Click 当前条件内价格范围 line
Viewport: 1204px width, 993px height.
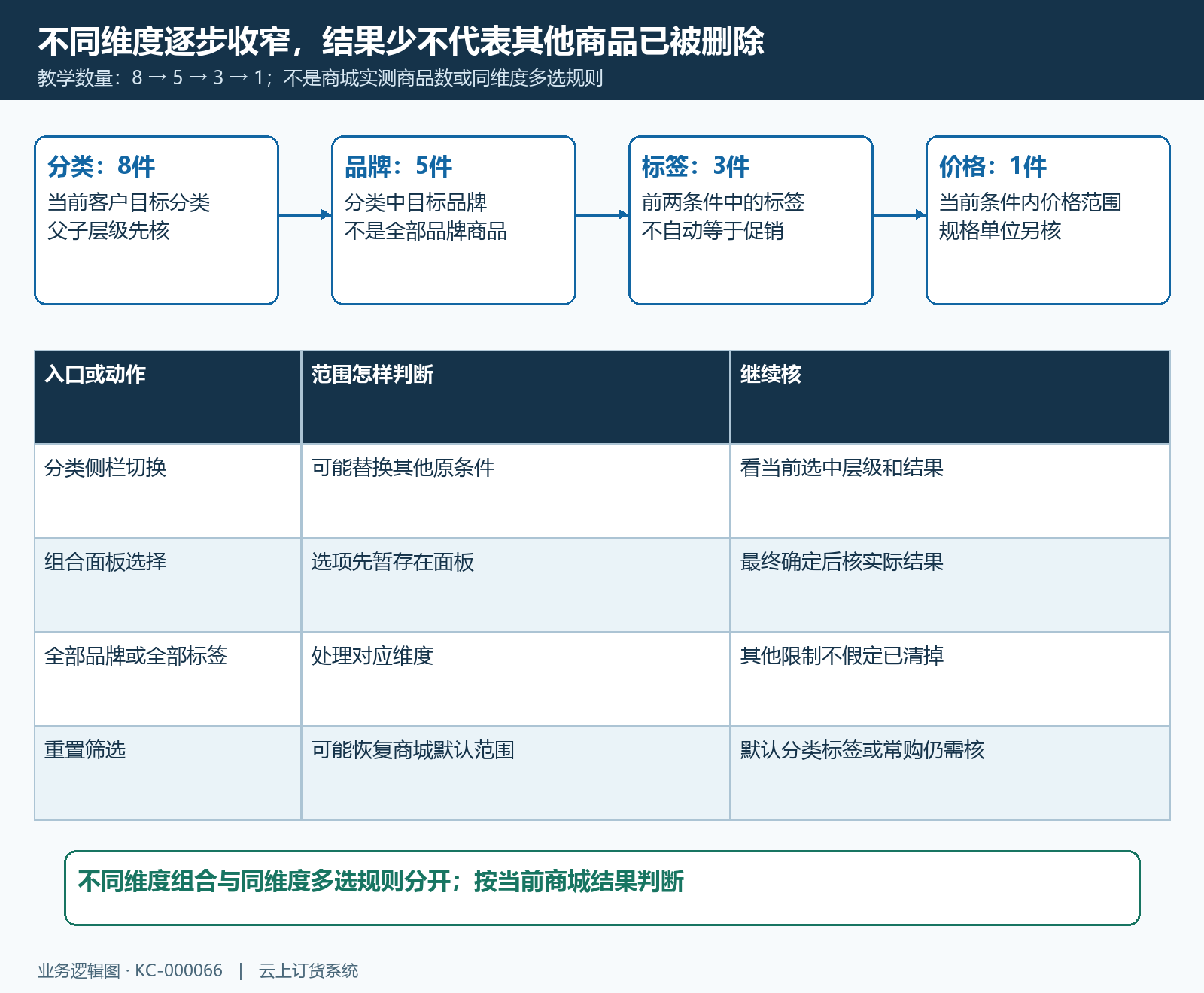tap(1030, 202)
